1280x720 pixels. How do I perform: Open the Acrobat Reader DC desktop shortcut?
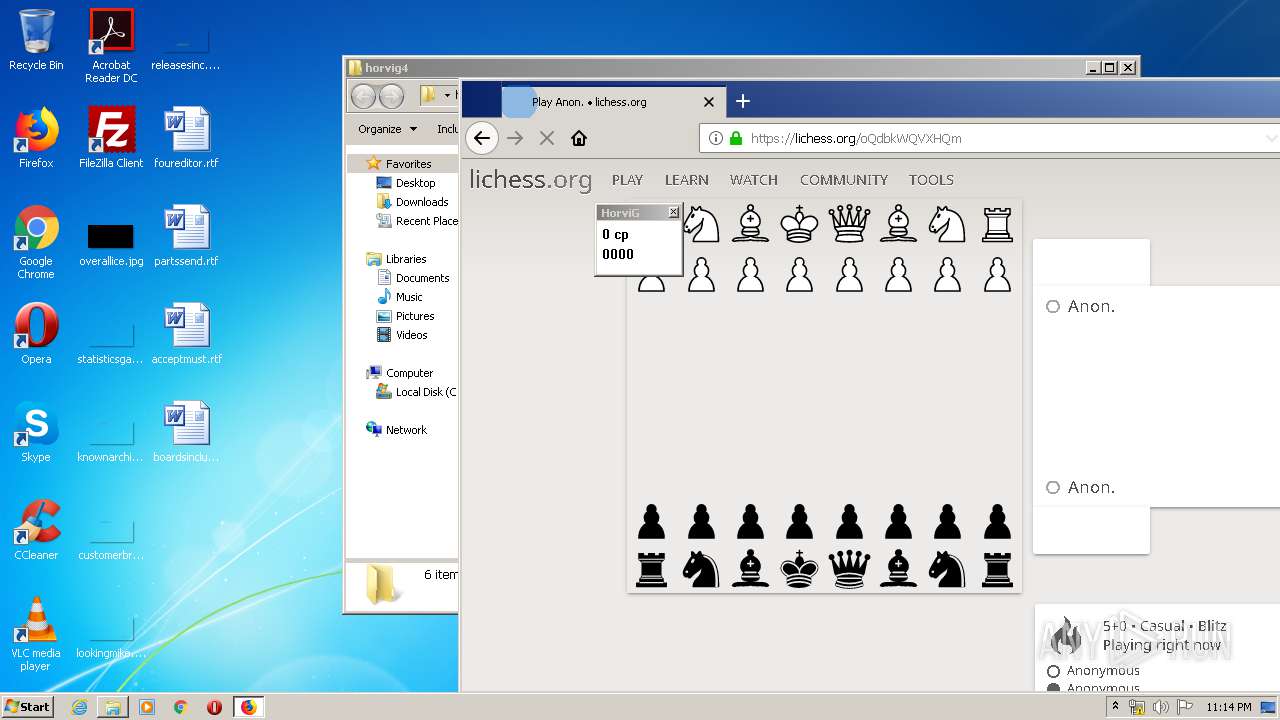111,46
